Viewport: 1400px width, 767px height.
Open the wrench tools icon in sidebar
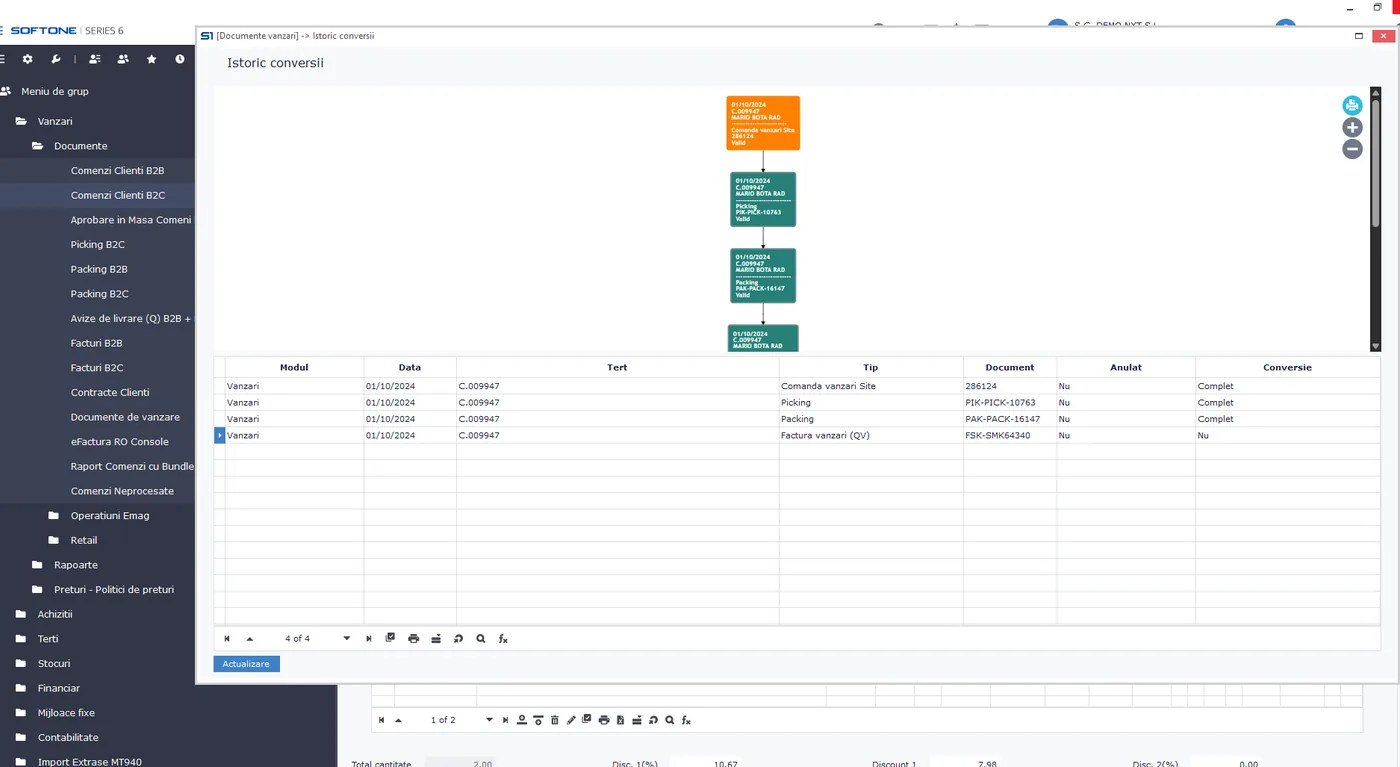56,59
